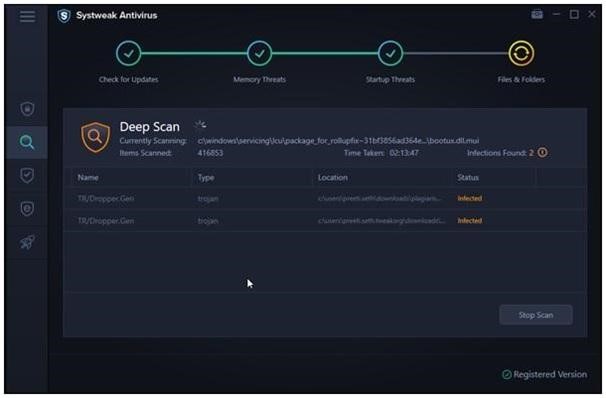Click the Registered Version check icon

point(506,374)
